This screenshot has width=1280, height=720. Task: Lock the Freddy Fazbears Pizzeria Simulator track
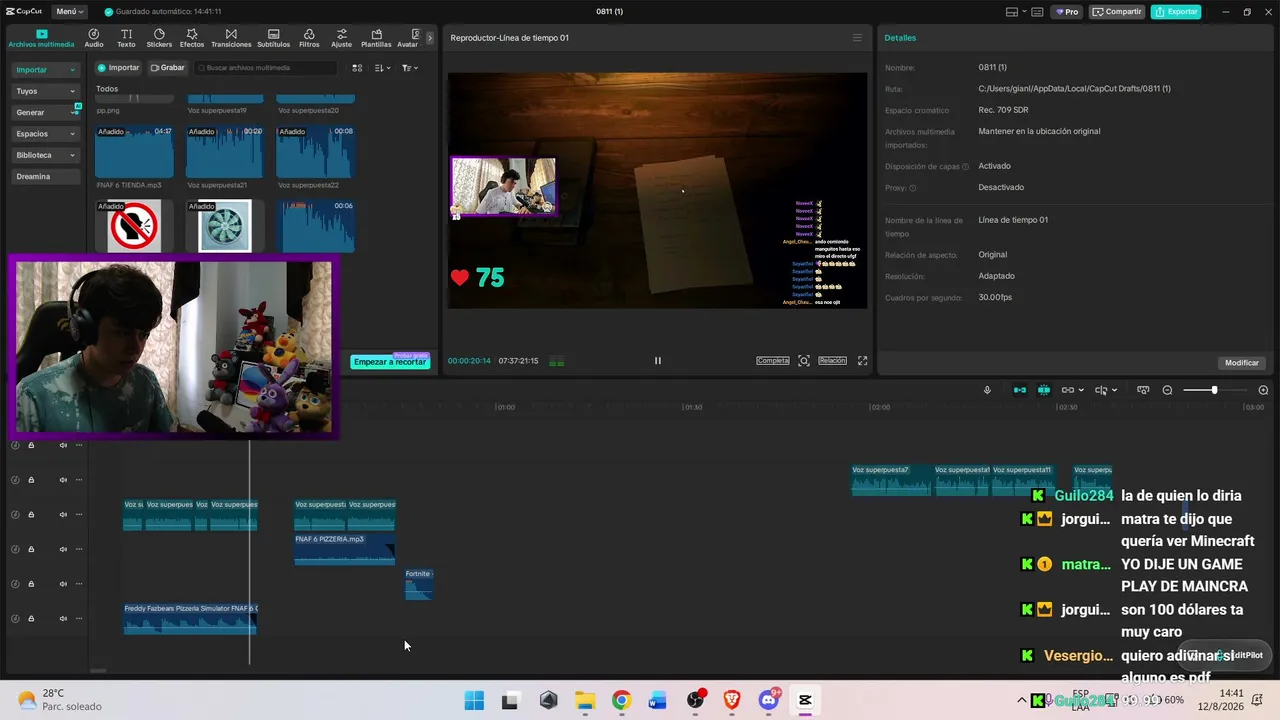coord(31,619)
